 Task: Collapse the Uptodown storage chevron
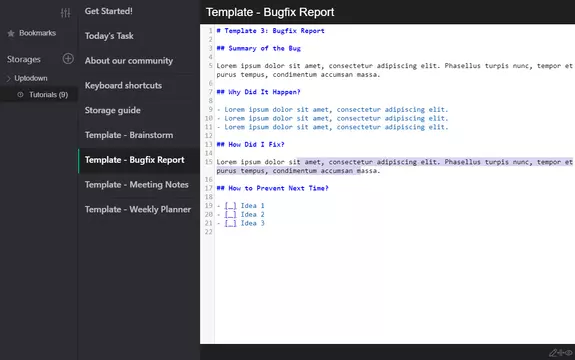[x=8, y=78]
